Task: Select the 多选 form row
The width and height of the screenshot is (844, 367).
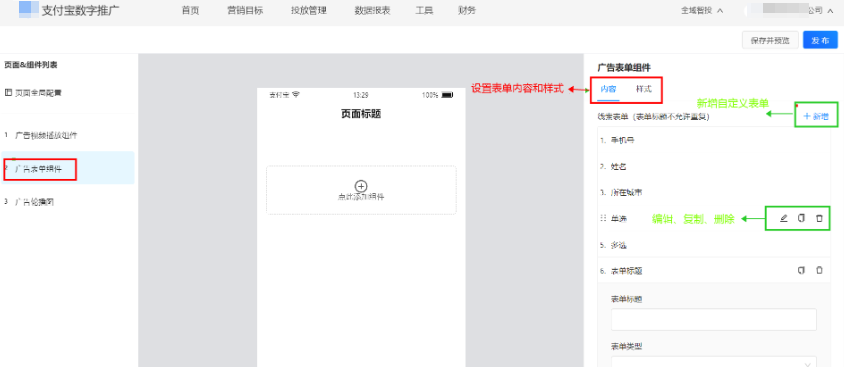Action: [714, 245]
